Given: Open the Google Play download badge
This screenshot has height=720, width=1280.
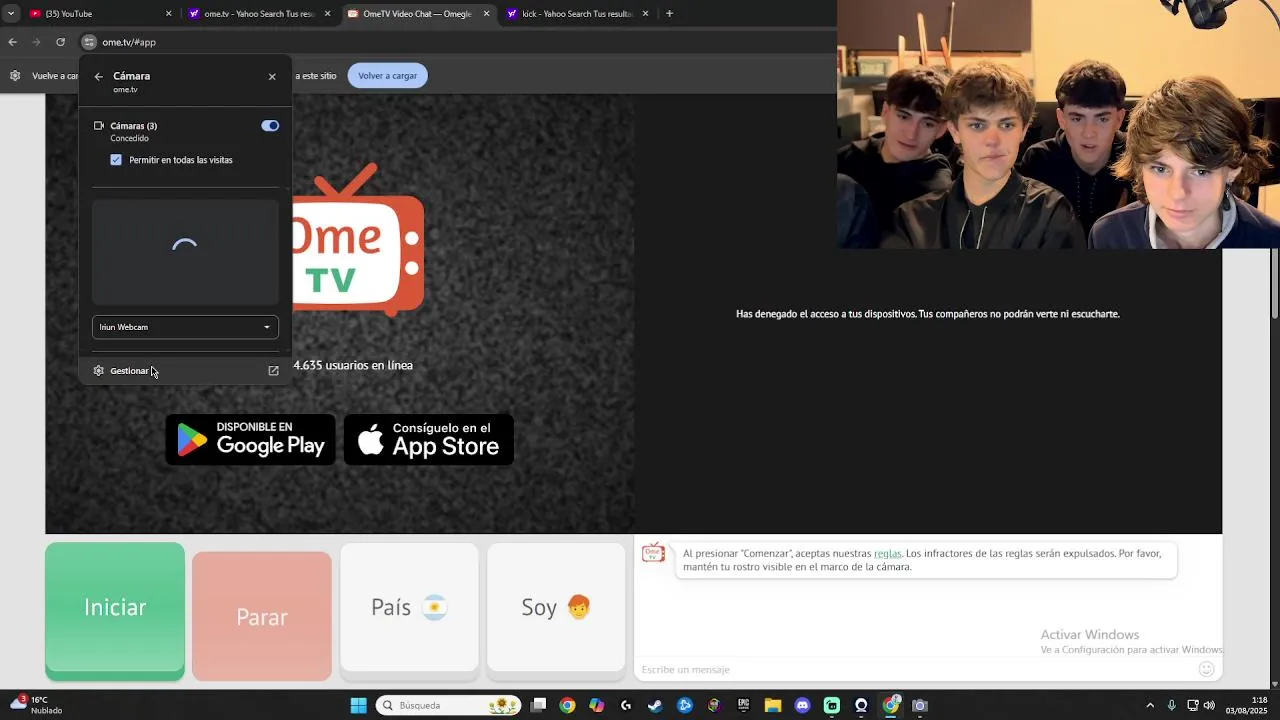Looking at the screenshot, I should point(250,440).
